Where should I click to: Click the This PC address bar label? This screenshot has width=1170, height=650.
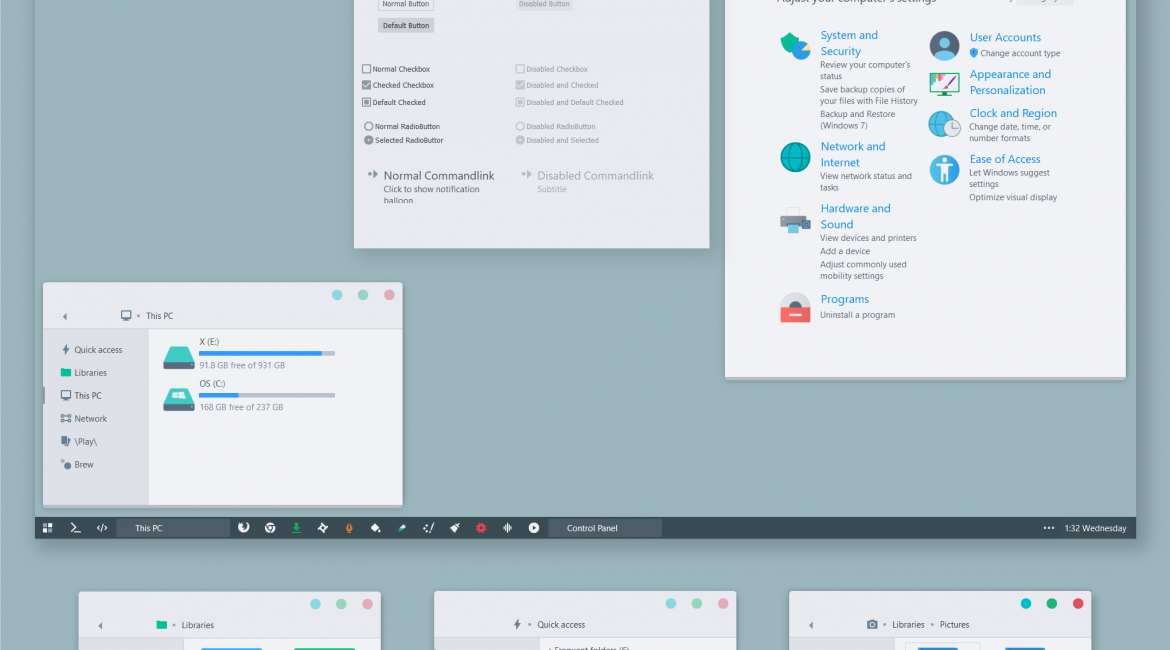(159, 316)
